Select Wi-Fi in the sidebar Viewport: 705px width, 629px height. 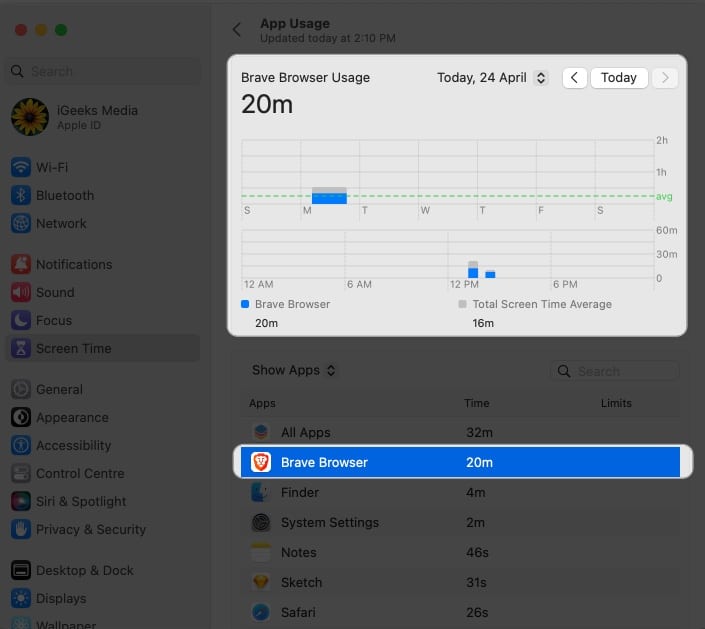[103, 167]
